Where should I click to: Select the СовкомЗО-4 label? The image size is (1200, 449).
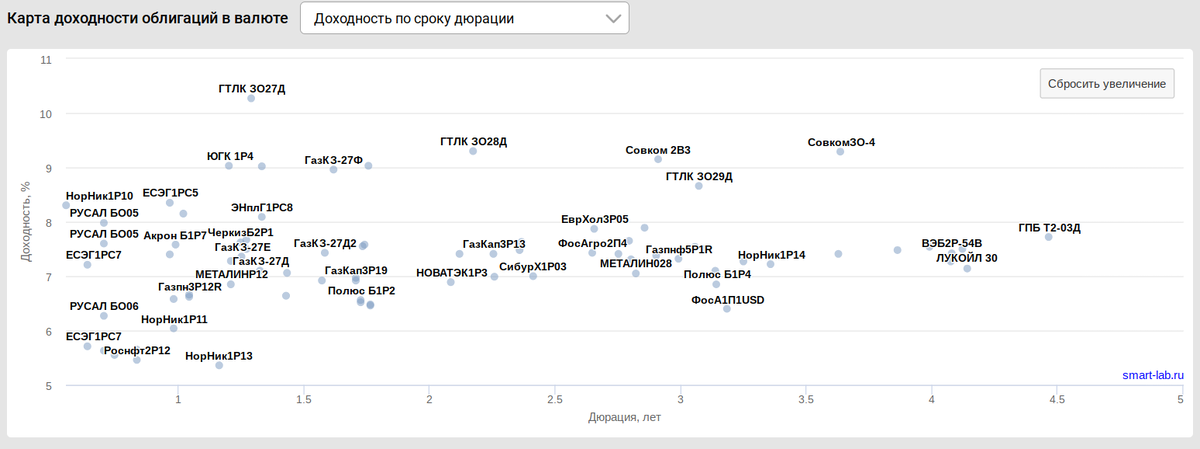(x=841, y=142)
